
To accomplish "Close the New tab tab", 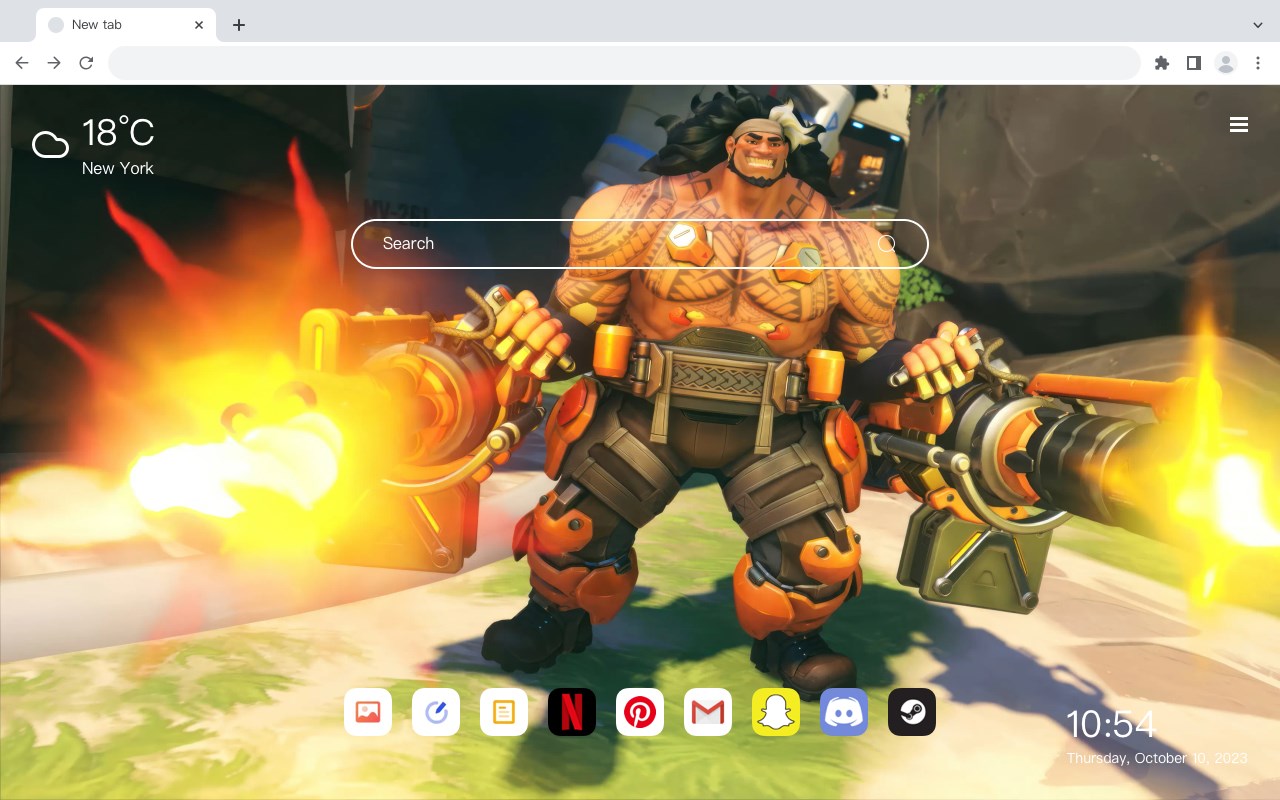I will [x=199, y=25].
